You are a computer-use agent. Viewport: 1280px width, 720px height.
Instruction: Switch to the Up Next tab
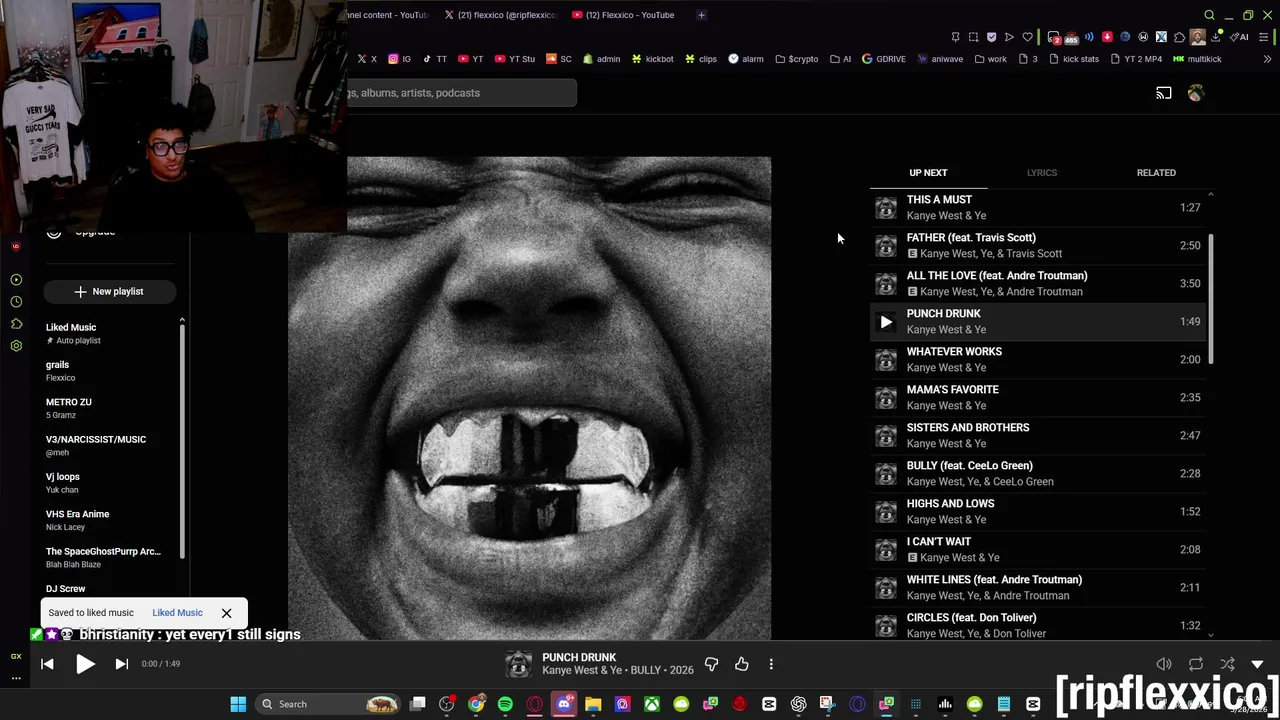pos(928,173)
